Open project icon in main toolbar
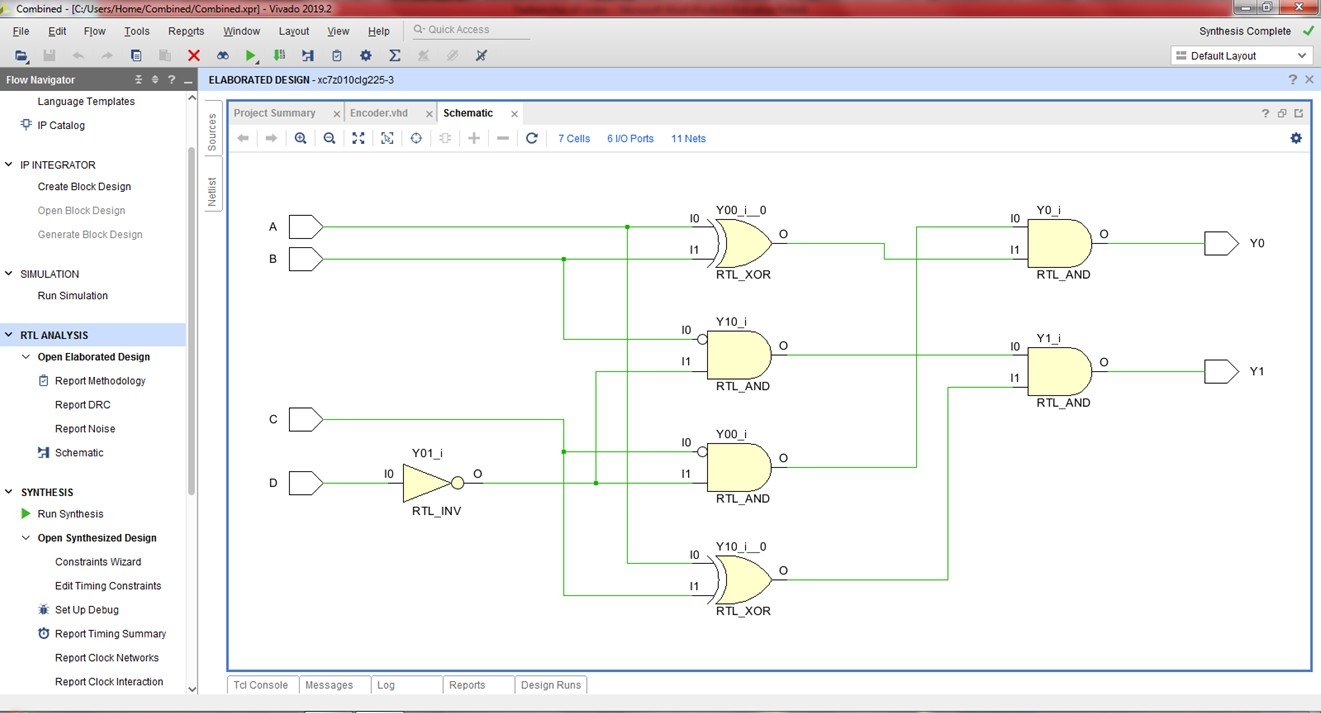 (22, 56)
